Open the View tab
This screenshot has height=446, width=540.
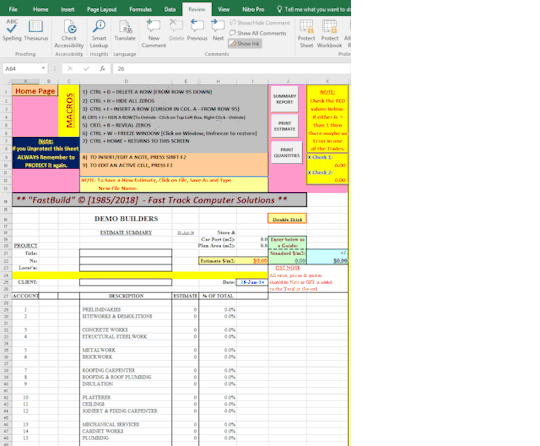click(x=224, y=9)
